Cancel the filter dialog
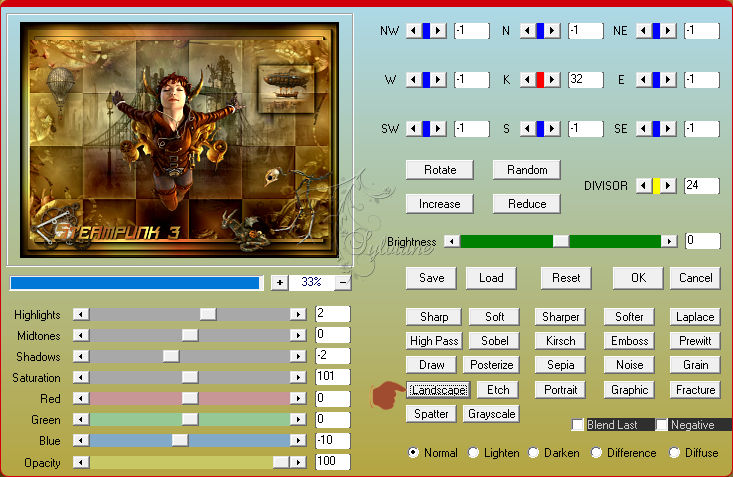This screenshot has width=733, height=477. point(695,278)
